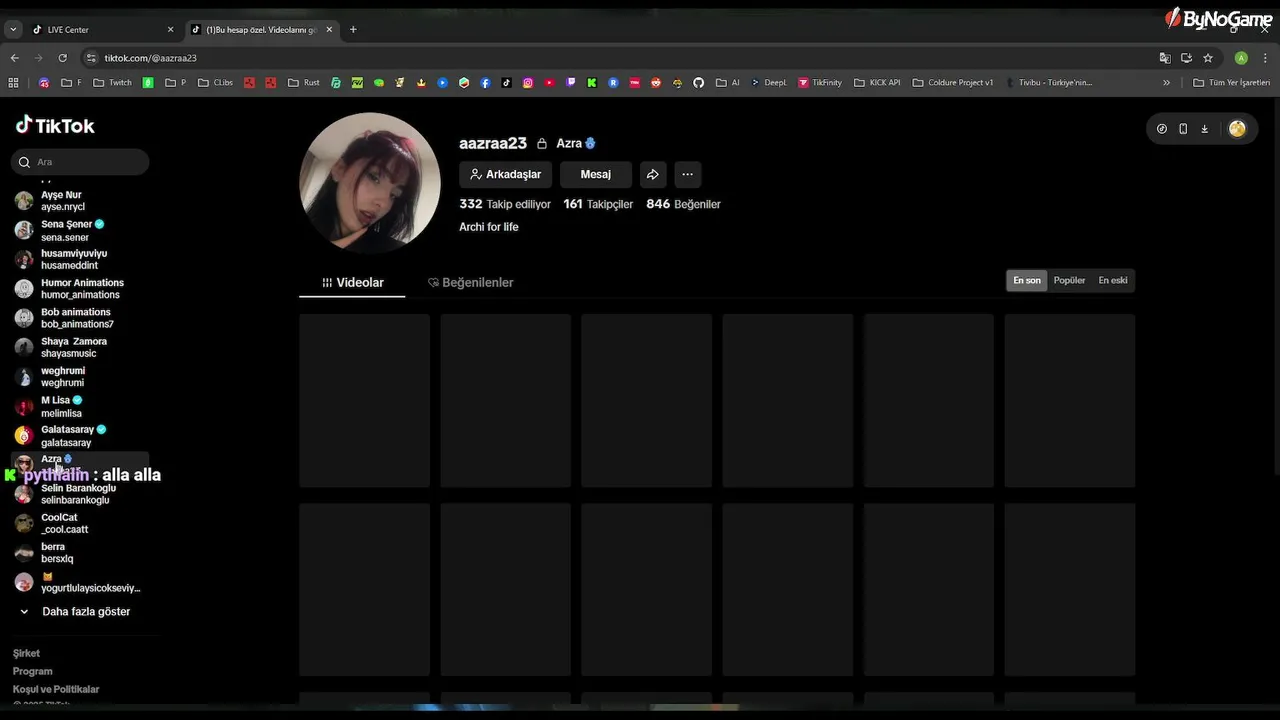Click the Arkadaşlar button
Image resolution: width=1280 pixels, height=720 pixels.
(x=505, y=174)
